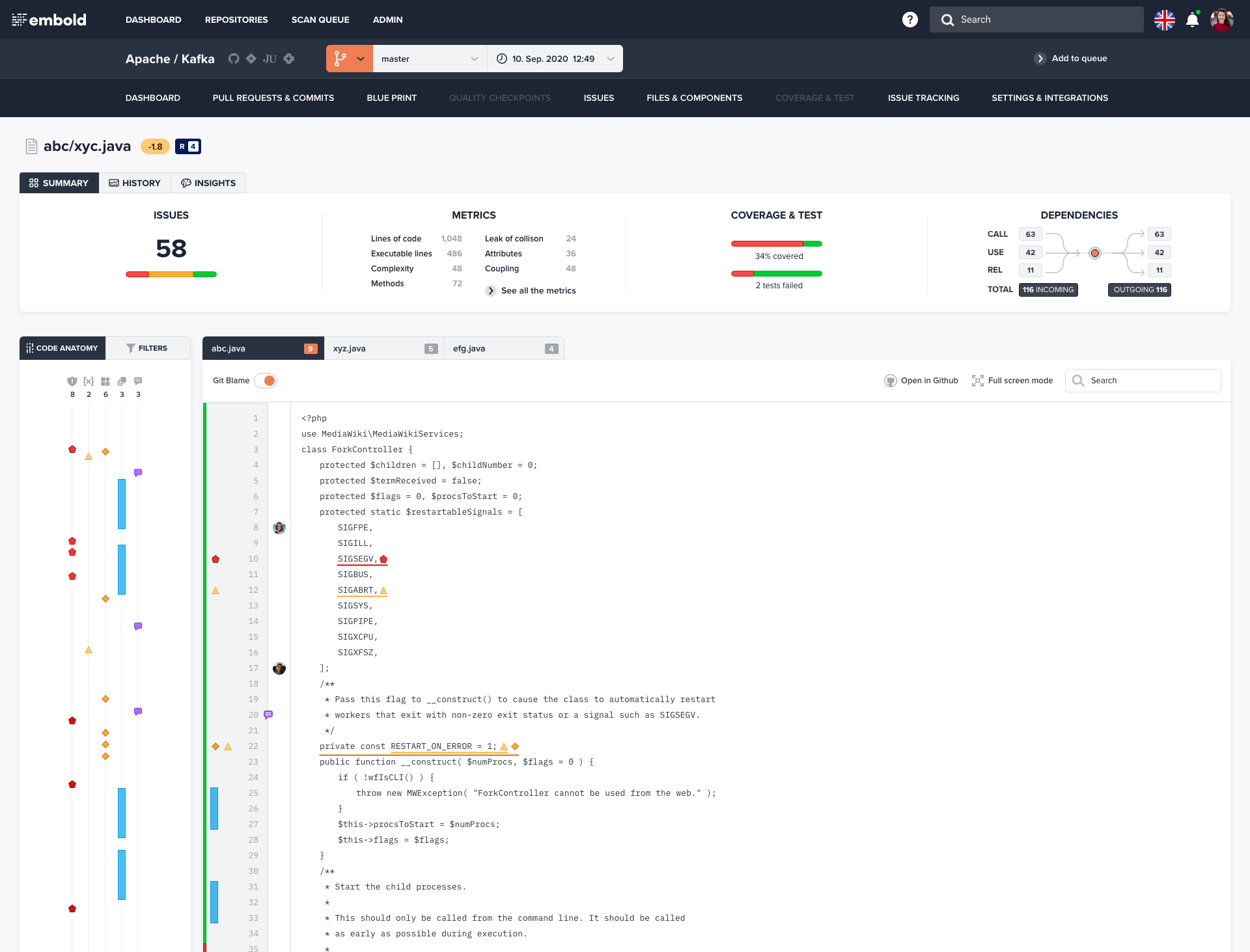This screenshot has width=1250, height=952.
Task: Click the purple comment icon on line 20
Action: [268, 714]
